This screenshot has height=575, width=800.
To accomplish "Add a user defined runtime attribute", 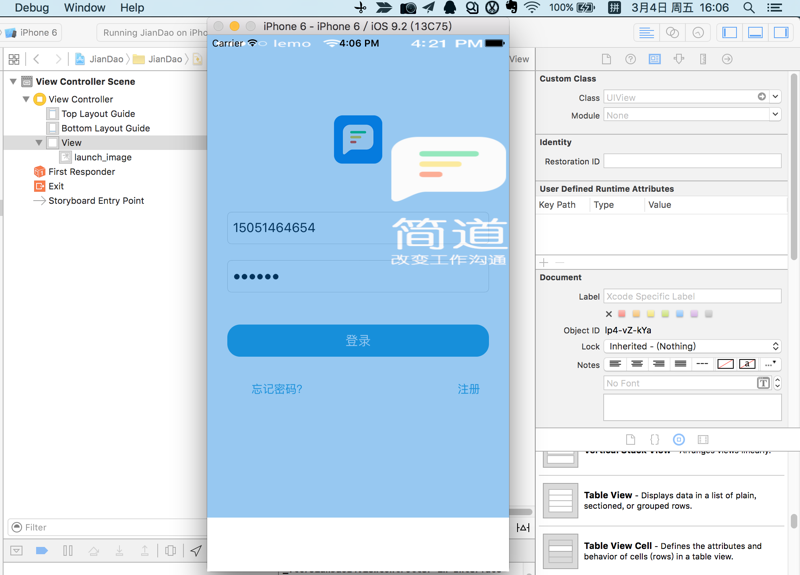I will pyautogui.click(x=544, y=262).
